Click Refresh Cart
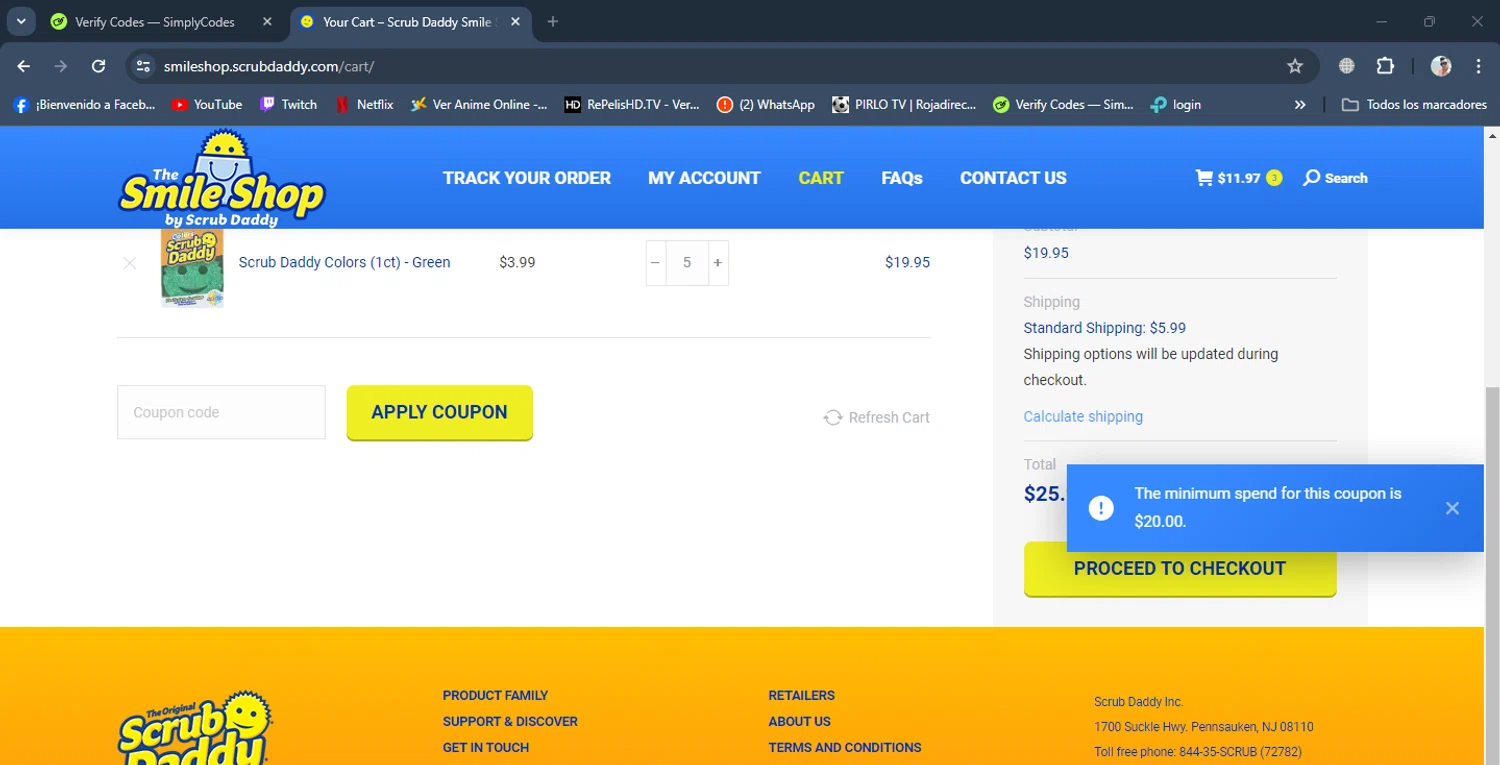 (876, 417)
